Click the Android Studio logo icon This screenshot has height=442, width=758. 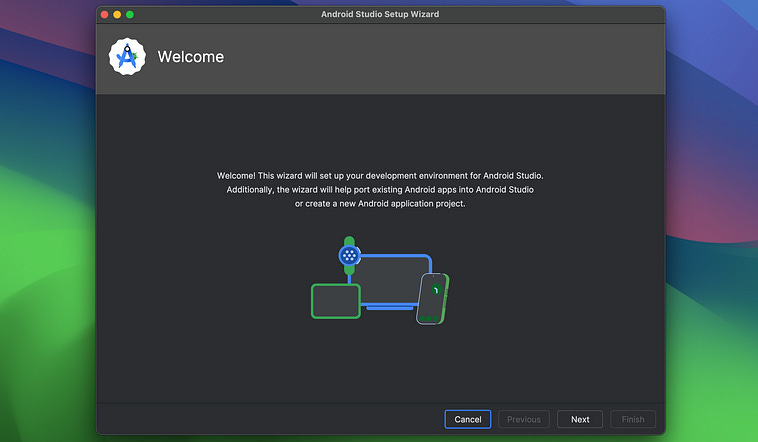(x=127, y=57)
